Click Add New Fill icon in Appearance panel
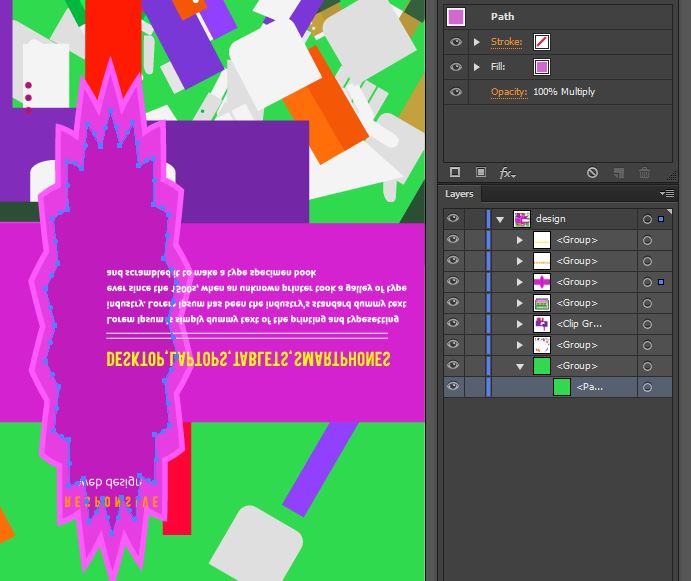Viewport: 691px width, 581px height. 481,173
